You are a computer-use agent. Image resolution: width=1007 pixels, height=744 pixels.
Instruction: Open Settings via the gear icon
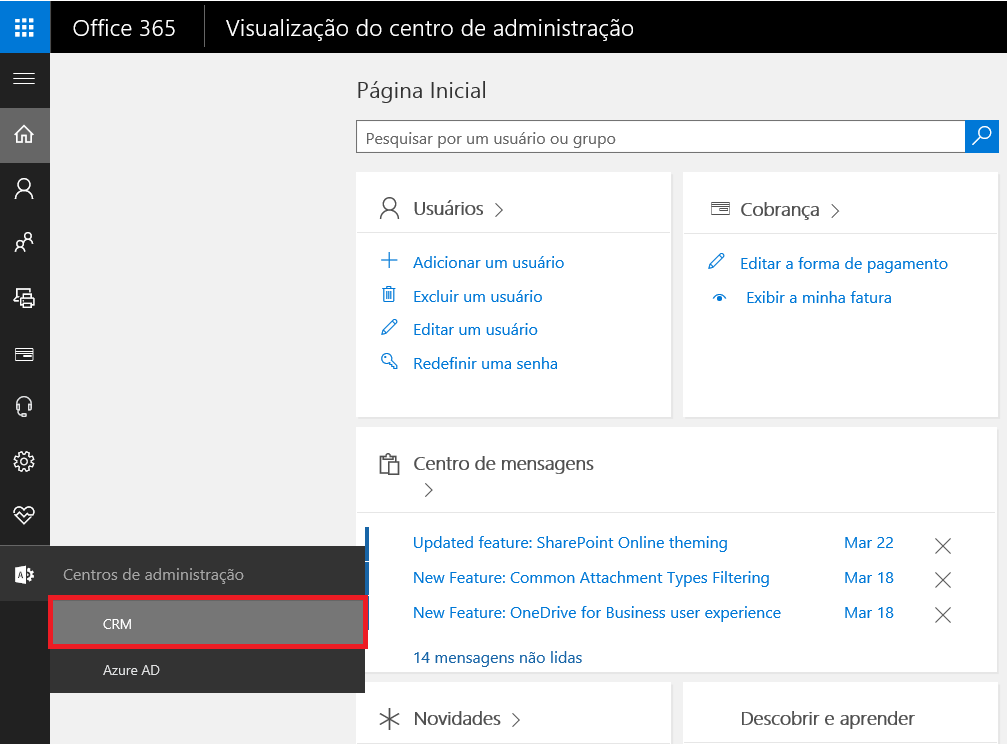(x=24, y=461)
